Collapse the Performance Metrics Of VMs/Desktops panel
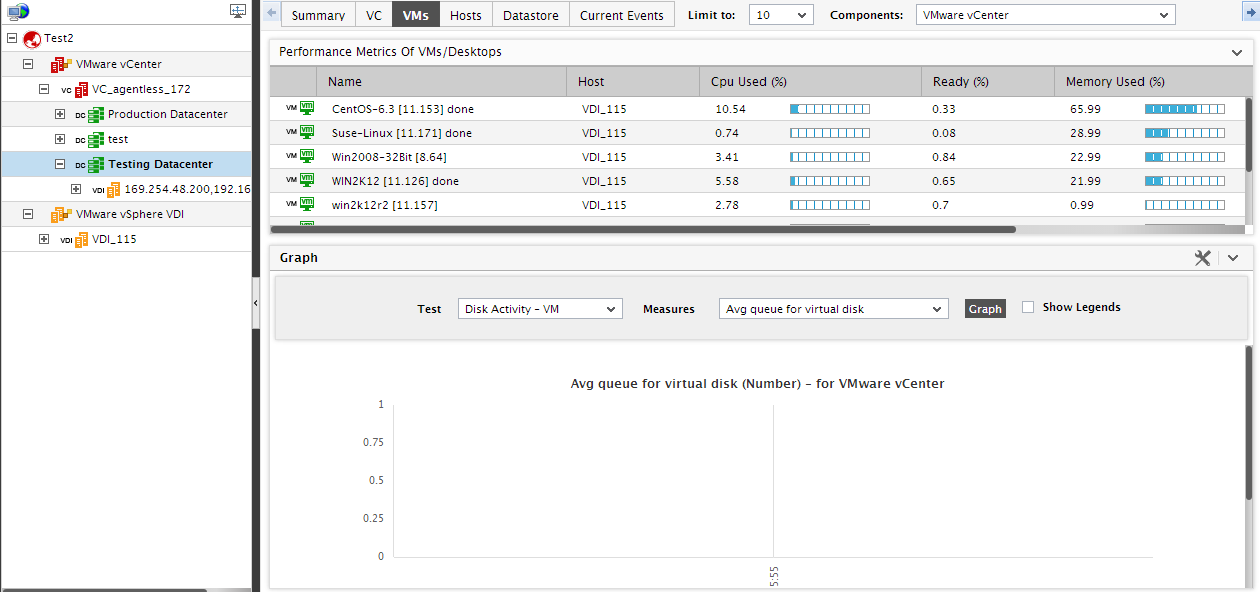 pos(1237,52)
